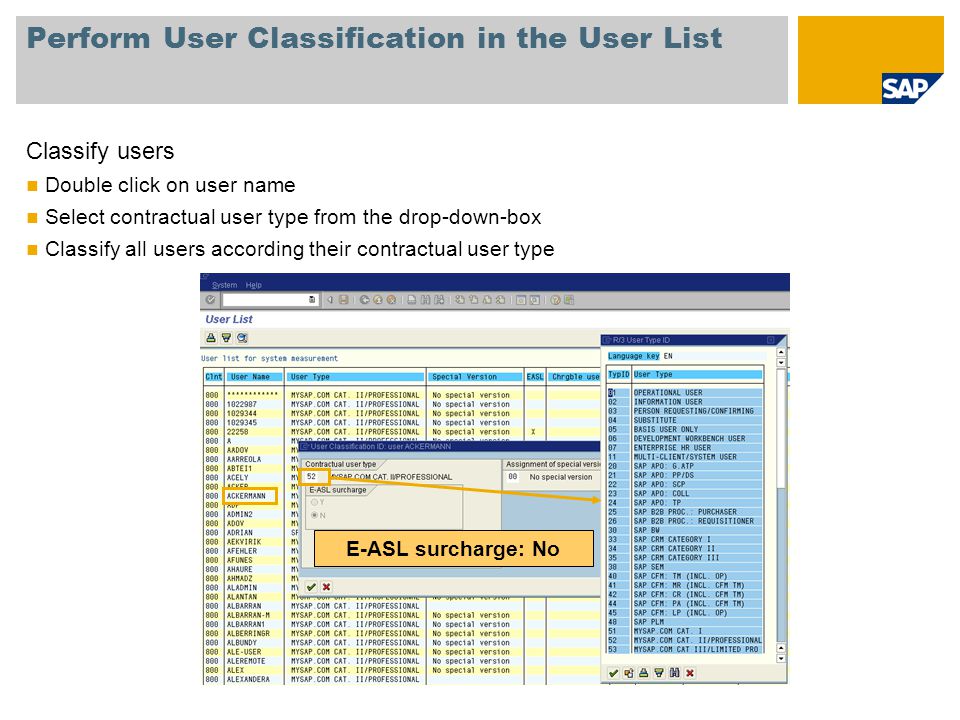Click the green checkmark in the R/3 User Type ID popup
The width and height of the screenshot is (960, 720).
[x=613, y=673]
